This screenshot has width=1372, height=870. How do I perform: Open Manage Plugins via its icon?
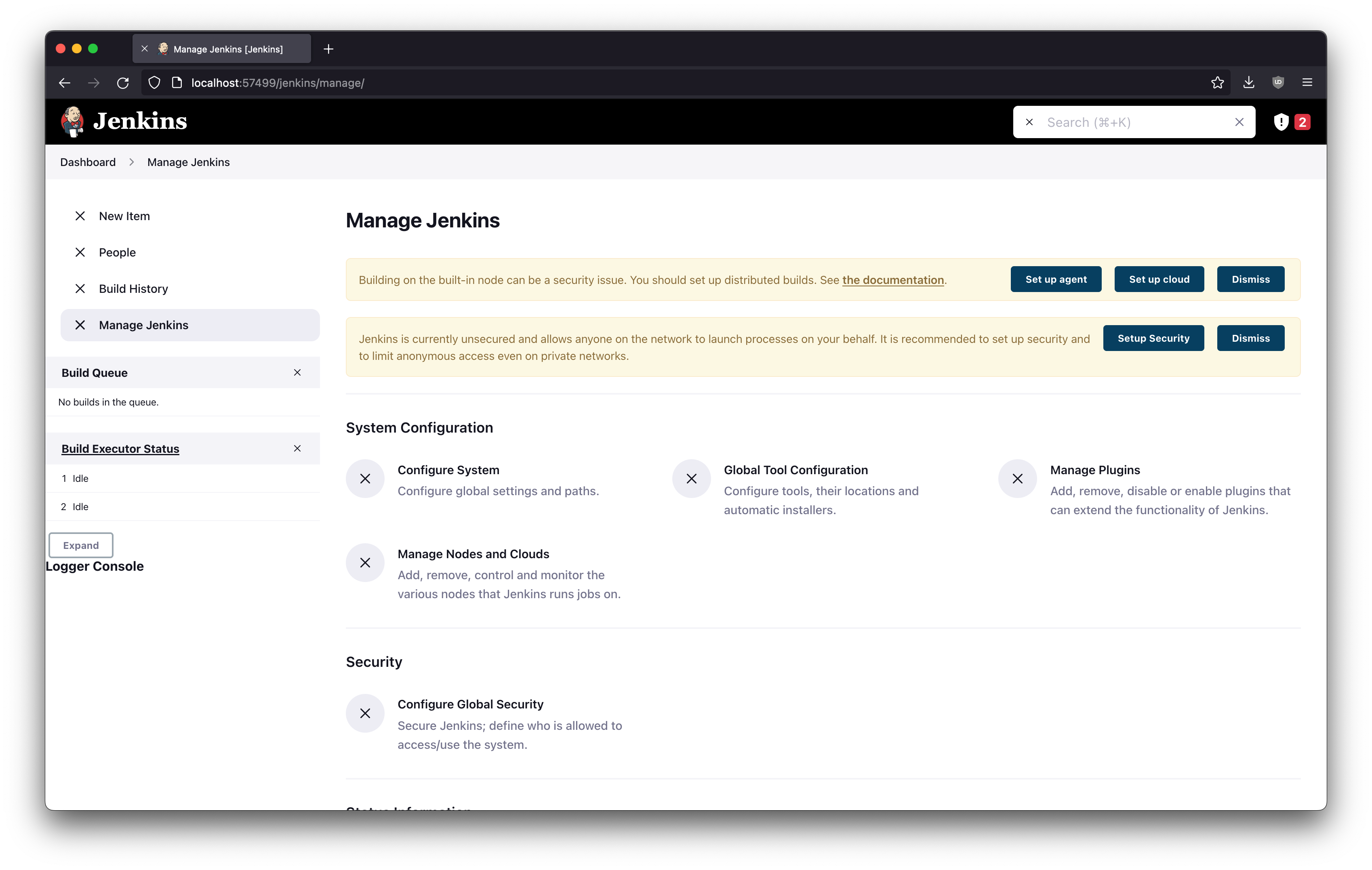click(x=1017, y=479)
